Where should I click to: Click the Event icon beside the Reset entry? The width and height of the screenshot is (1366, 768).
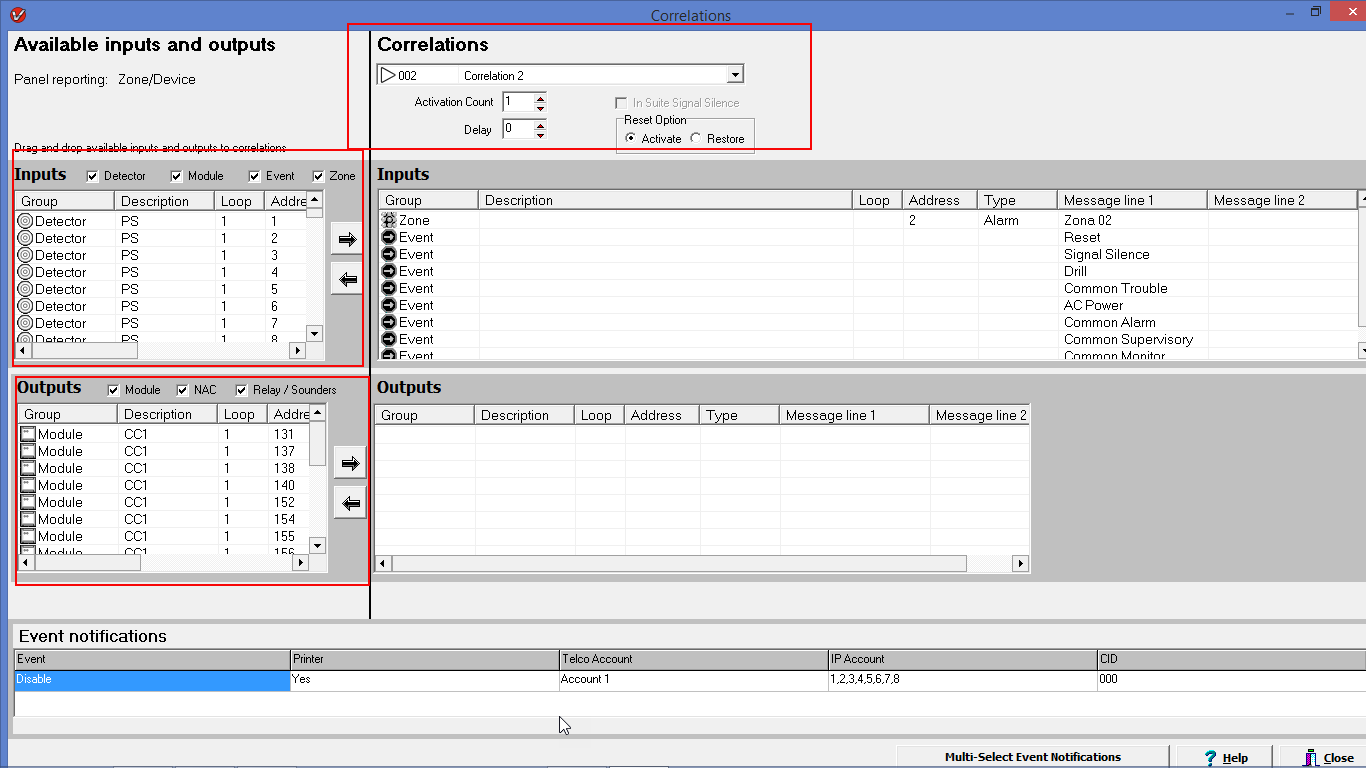(387, 237)
